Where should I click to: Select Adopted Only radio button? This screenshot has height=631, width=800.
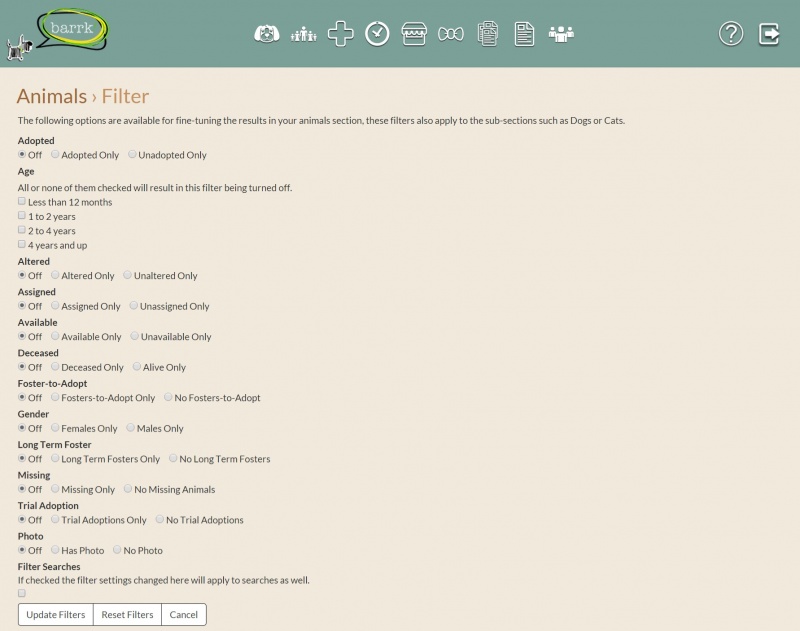[x=55, y=154]
